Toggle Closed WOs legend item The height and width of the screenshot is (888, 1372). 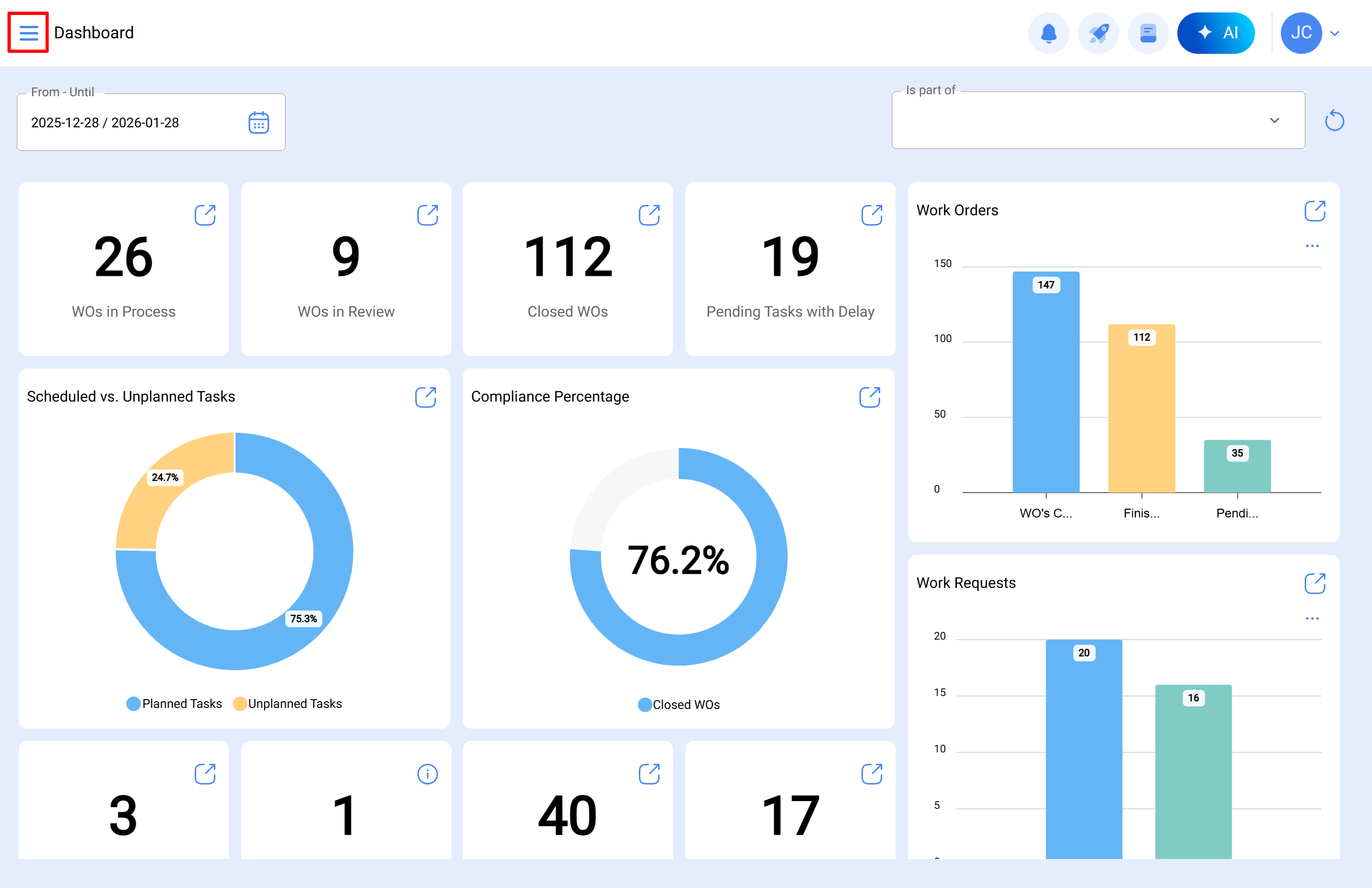tap(679, 705)
